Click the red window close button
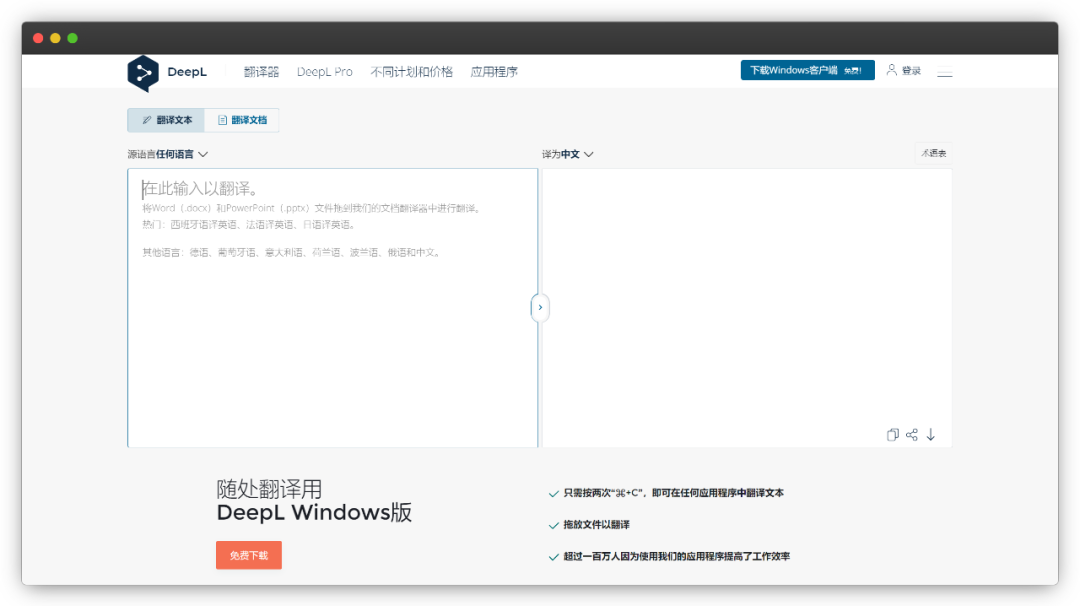The width and height of the screenshot is (1080, 606). tap(39, 38)
